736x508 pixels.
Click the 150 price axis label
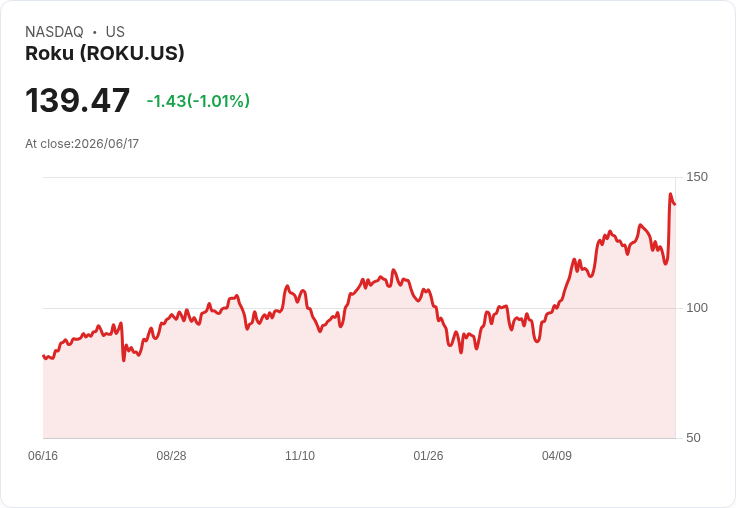point(697,177)
